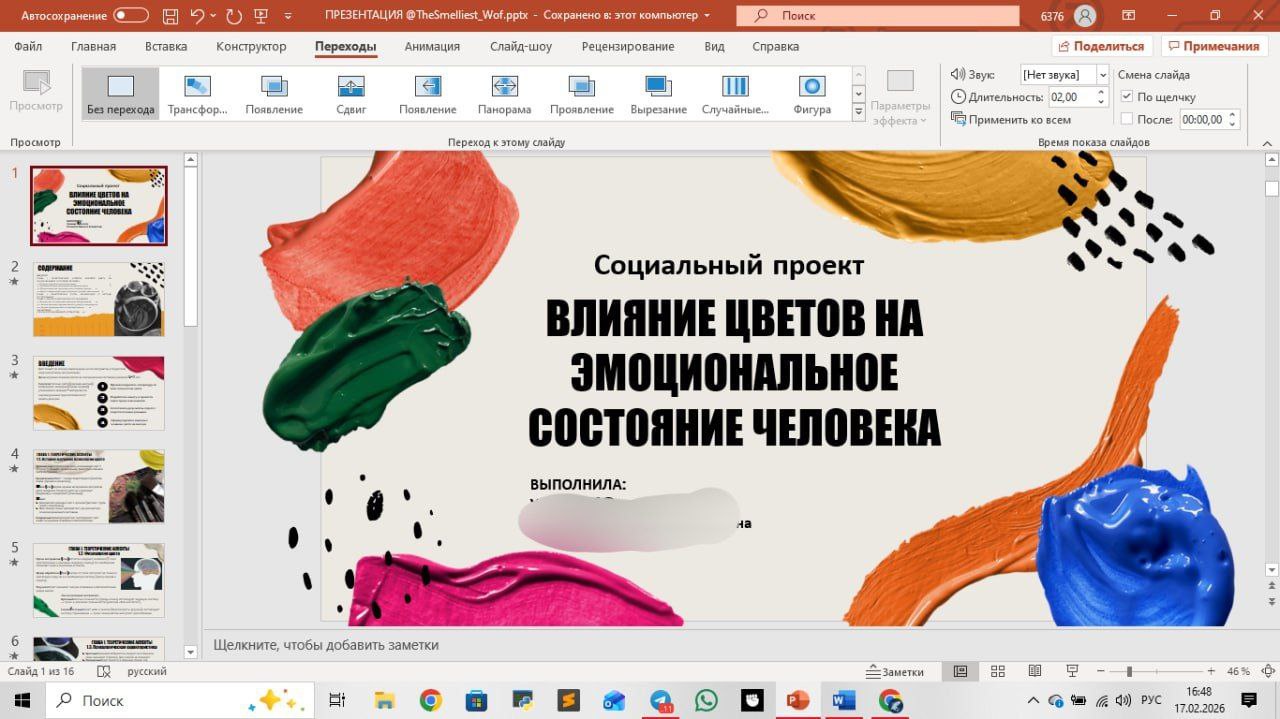Click zoom percentage 46 %
This screenshot has width=1280, height=719.
coord(1238,671)
